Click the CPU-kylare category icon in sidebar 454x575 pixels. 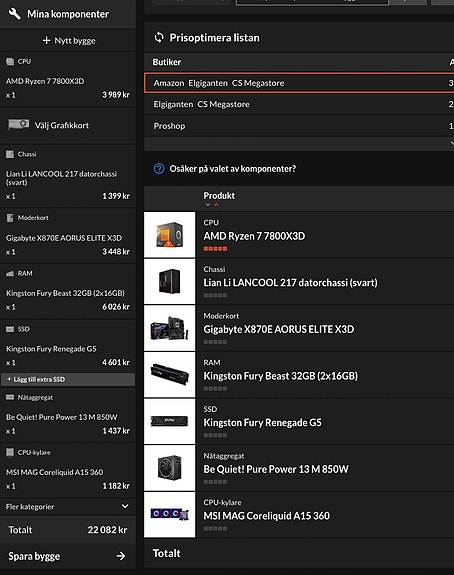coord(10,453)
